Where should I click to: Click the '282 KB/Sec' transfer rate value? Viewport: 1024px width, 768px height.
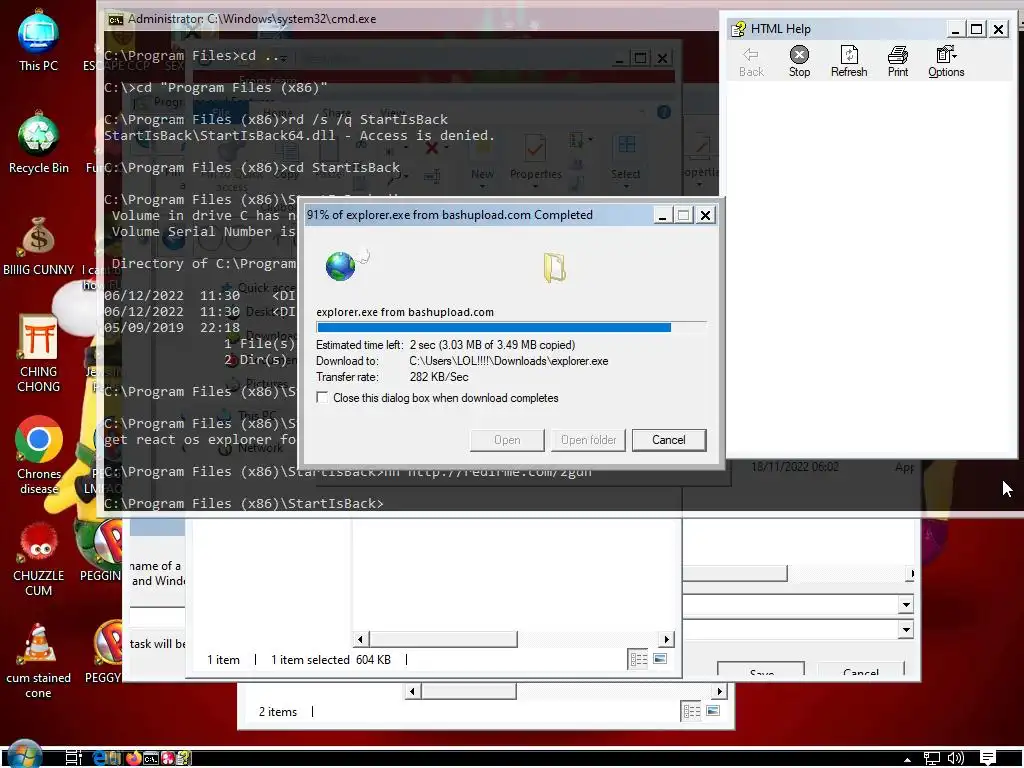(439, 377)
